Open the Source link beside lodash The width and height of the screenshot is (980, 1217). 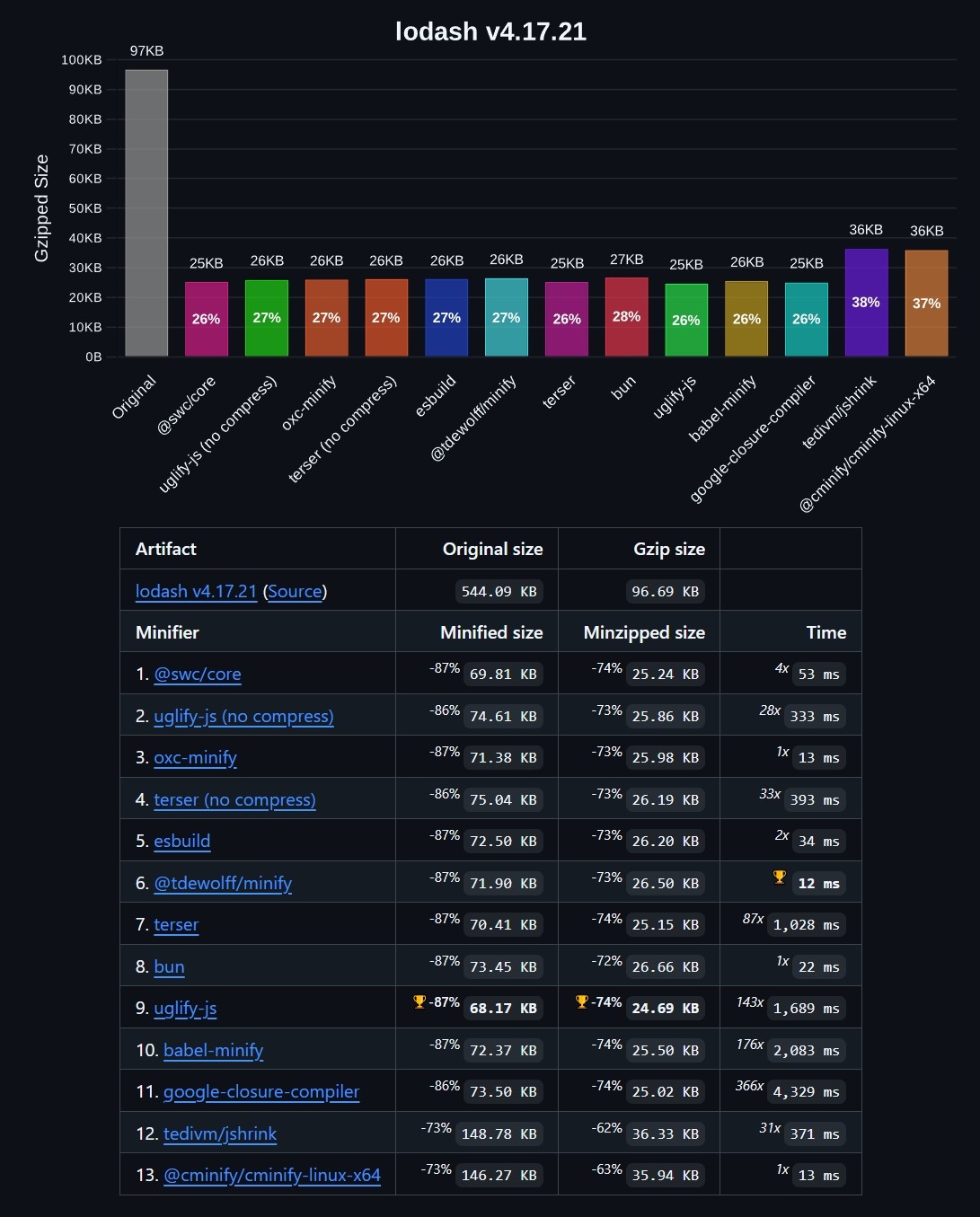[x=295, y=591]
